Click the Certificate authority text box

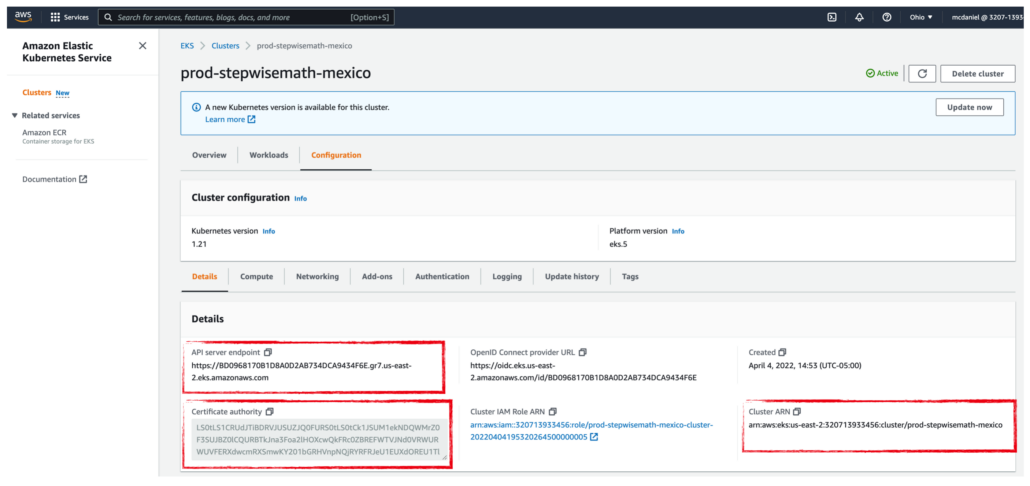pos(320,439)
